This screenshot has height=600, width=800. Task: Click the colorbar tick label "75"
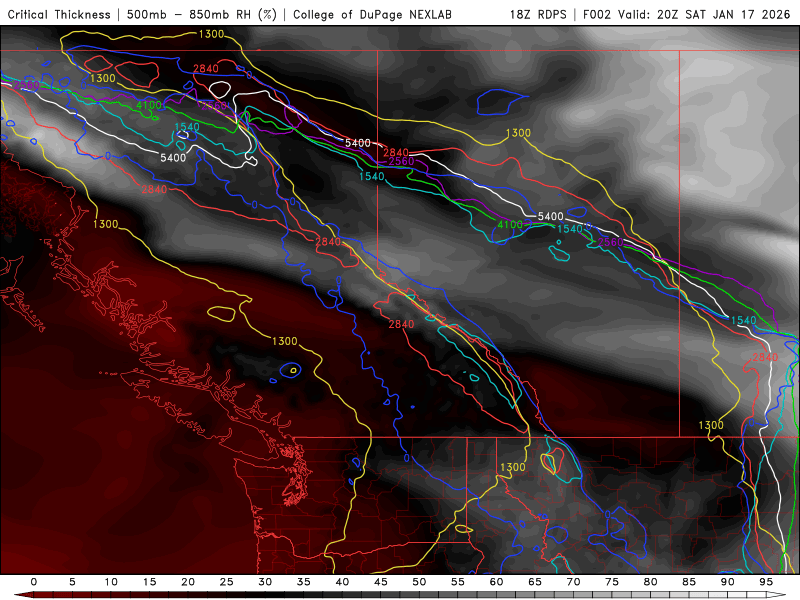[612, 582]
